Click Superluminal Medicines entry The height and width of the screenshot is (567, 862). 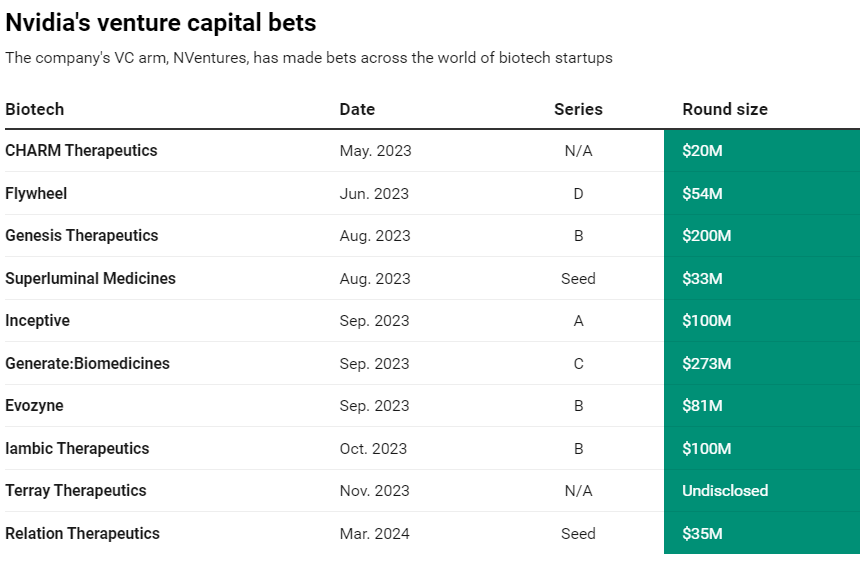coord(91,278)
